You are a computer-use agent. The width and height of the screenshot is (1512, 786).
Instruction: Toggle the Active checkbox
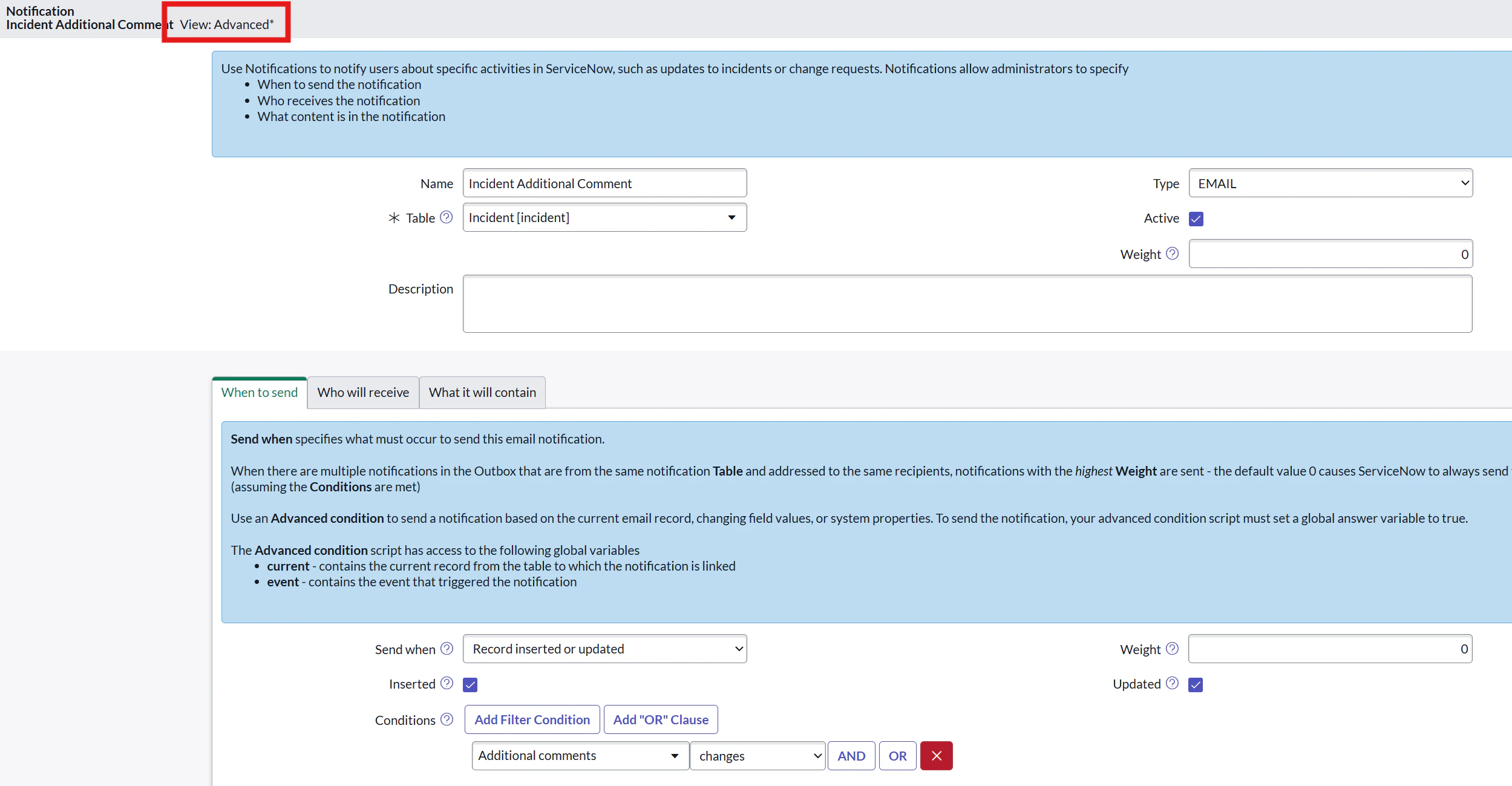[x=1196, y=218]
